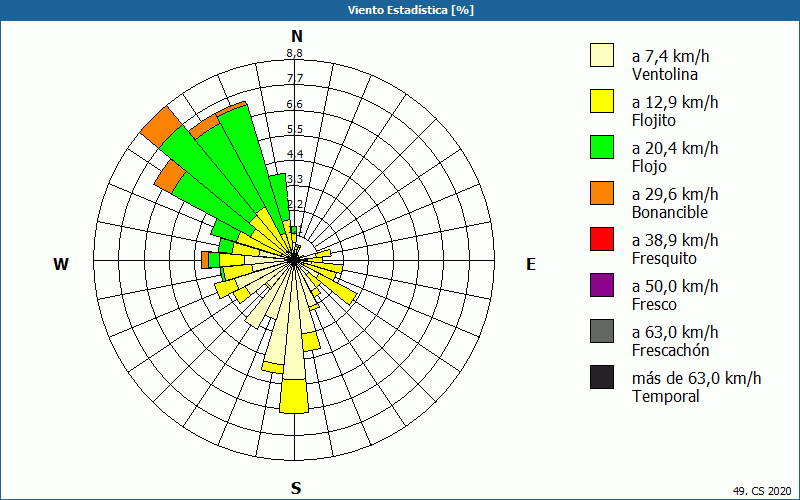Click the 'Fresquito' legend label
This screenshot has height=500, width=800.
click(664, 258)
